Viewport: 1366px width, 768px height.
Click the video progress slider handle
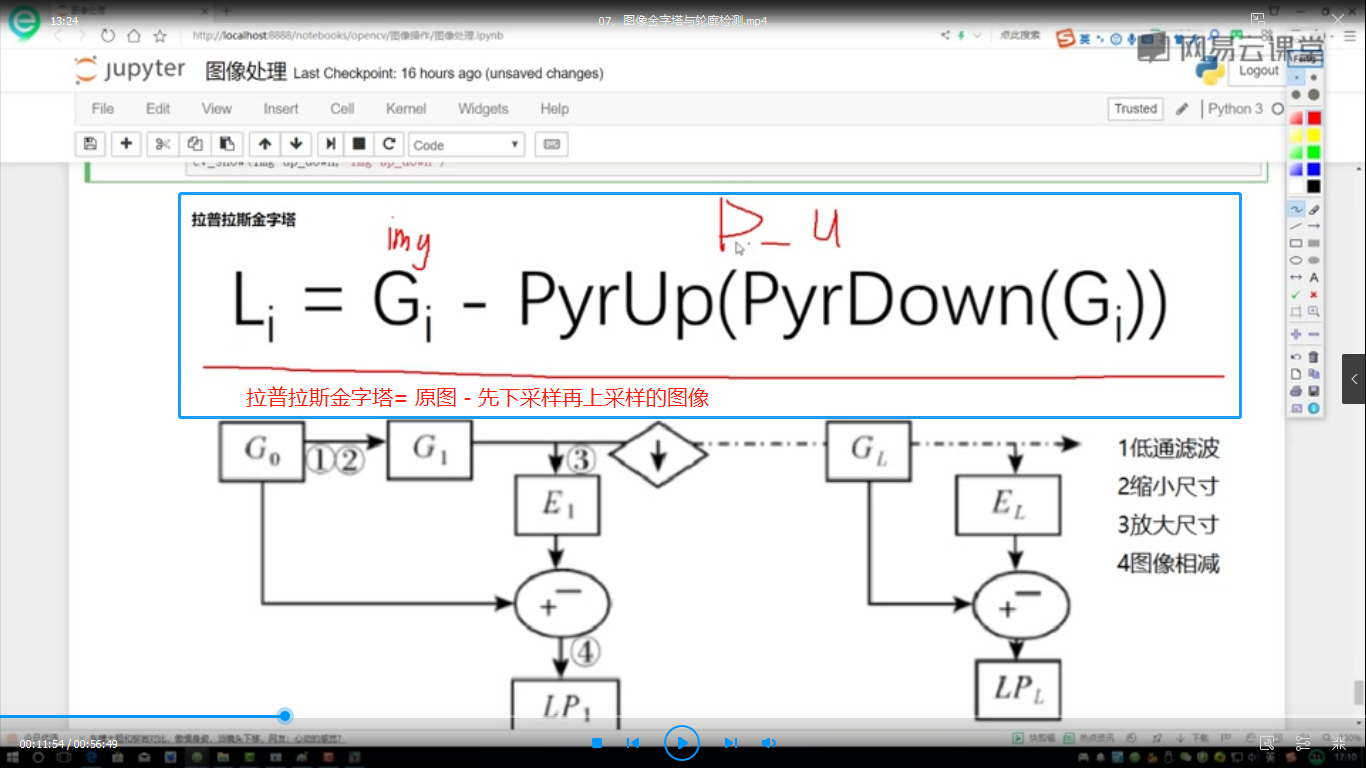(285, 716)
